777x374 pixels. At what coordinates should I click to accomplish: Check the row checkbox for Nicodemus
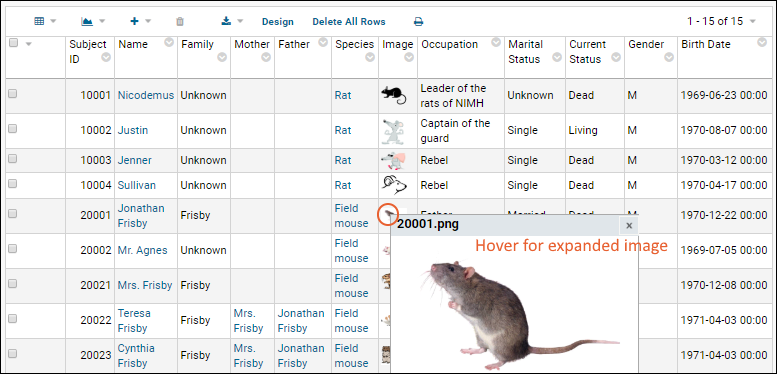click(12, 93)
